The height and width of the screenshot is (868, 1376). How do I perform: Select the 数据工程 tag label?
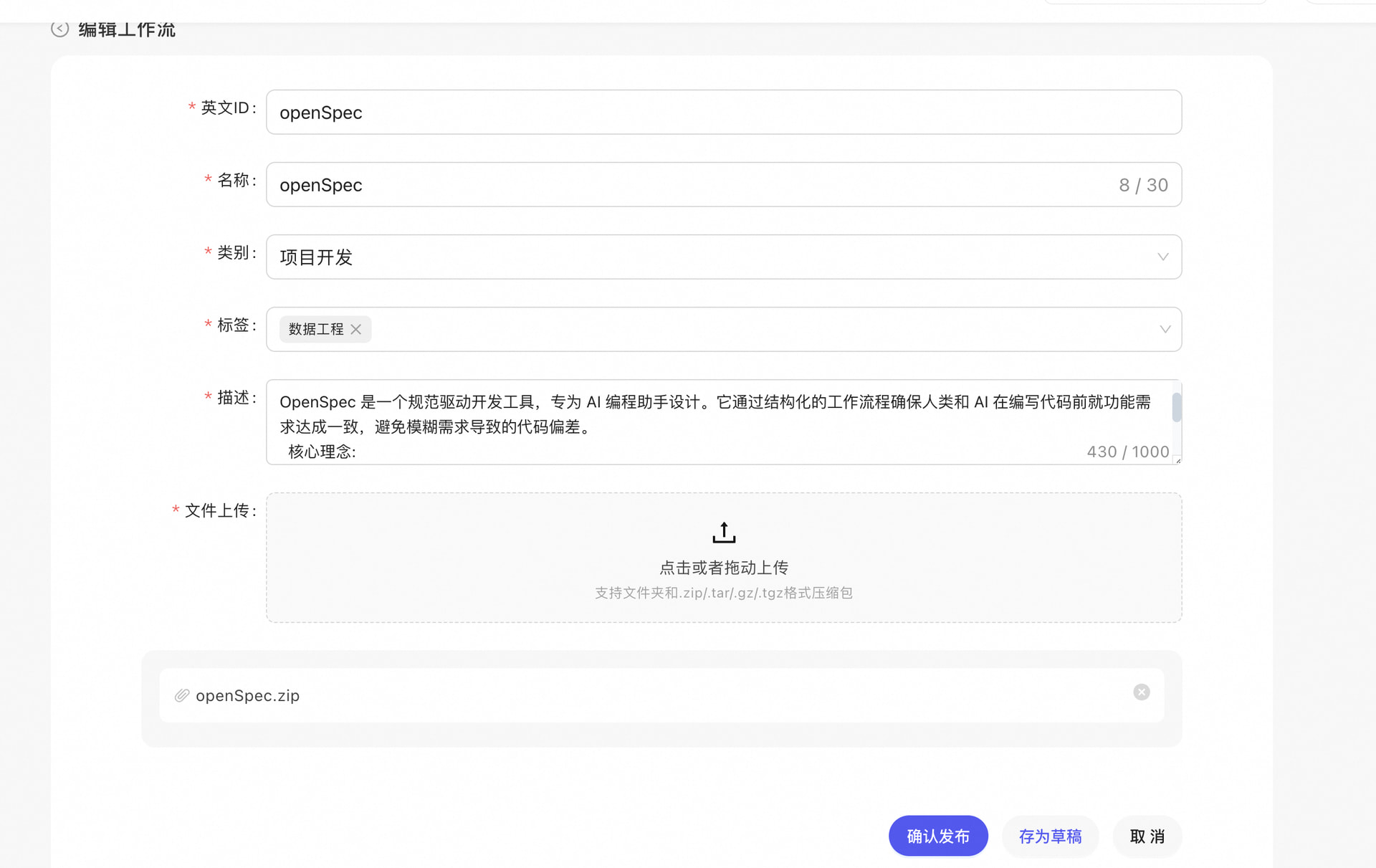point(316,329)
